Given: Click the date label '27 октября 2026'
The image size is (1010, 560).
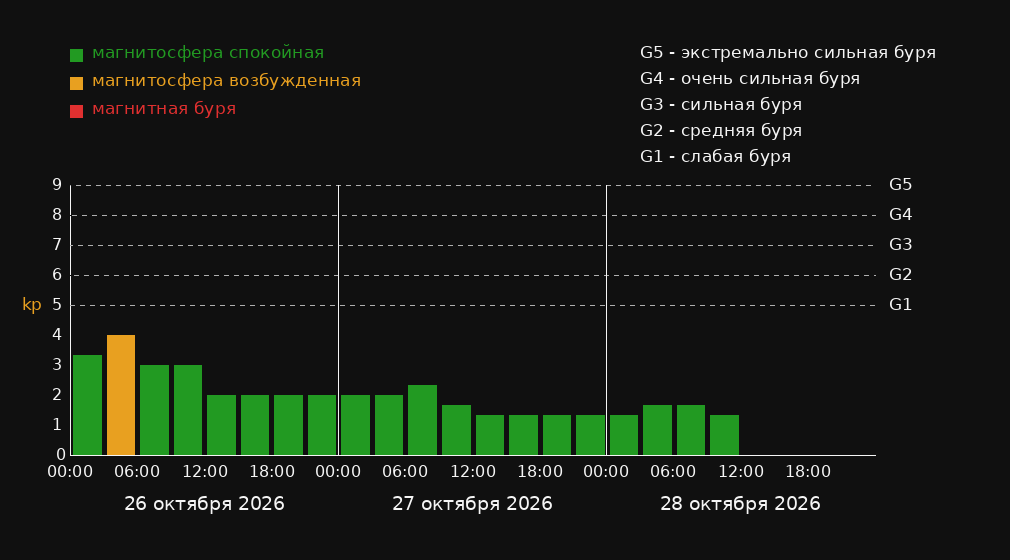Looking at the screenshot, I should tap(472, 504).
